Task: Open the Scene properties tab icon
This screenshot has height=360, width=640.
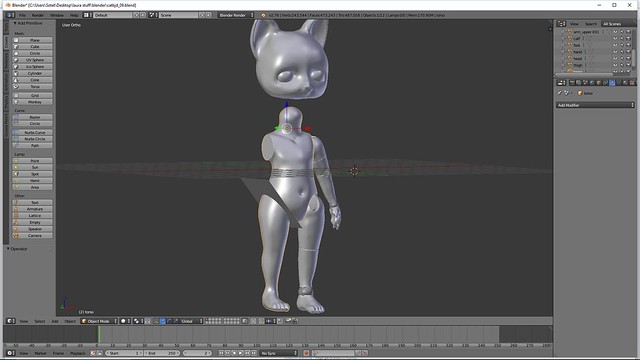Action: (x=585, y=83)
